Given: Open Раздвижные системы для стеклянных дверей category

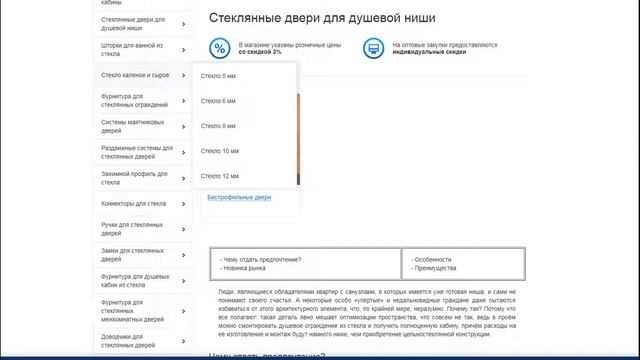Looking at the screenshot, I should point(137,152).
